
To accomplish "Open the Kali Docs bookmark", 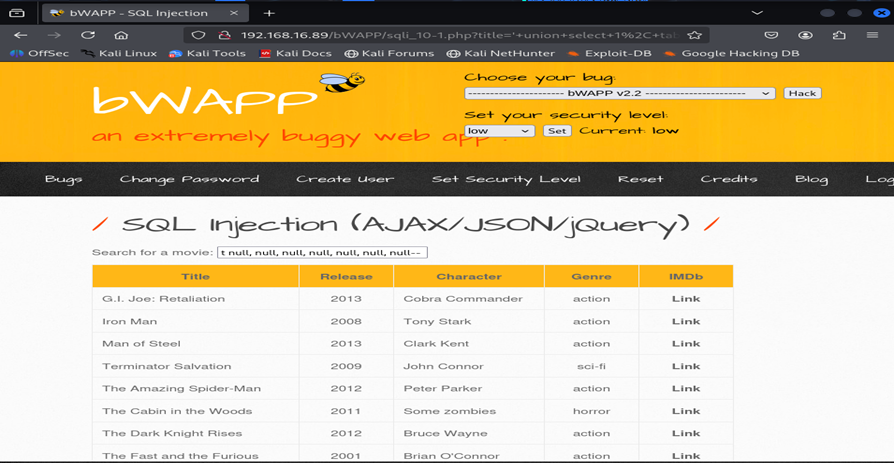I will [x=295, y=54].
